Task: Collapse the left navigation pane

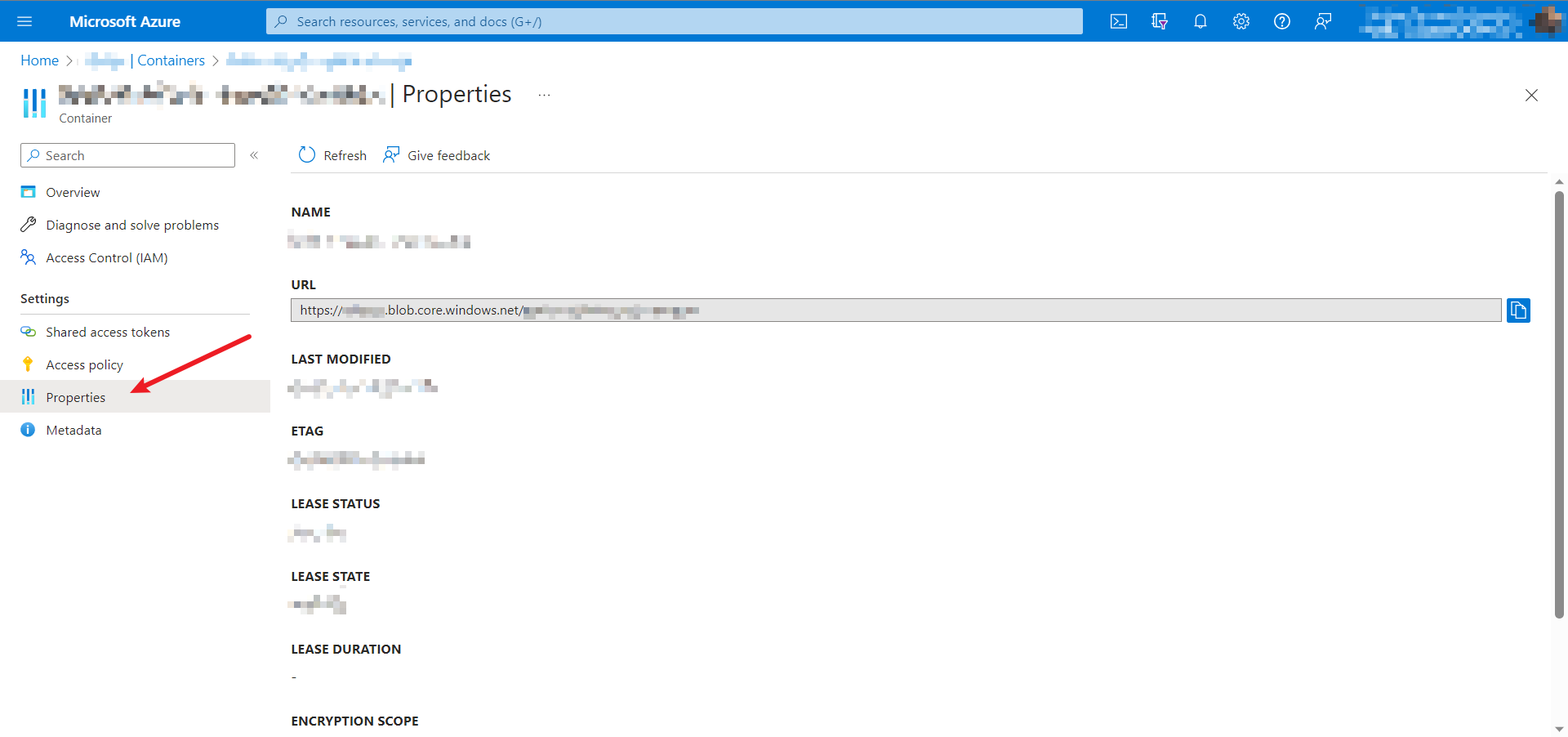Action: pos(254,155)
